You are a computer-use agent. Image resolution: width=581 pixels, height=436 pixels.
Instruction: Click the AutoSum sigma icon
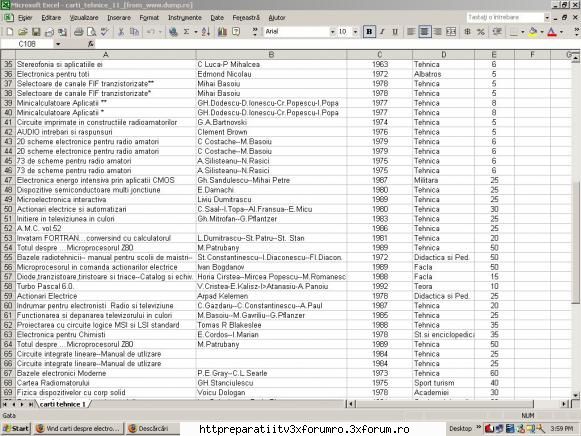(186, 32)
